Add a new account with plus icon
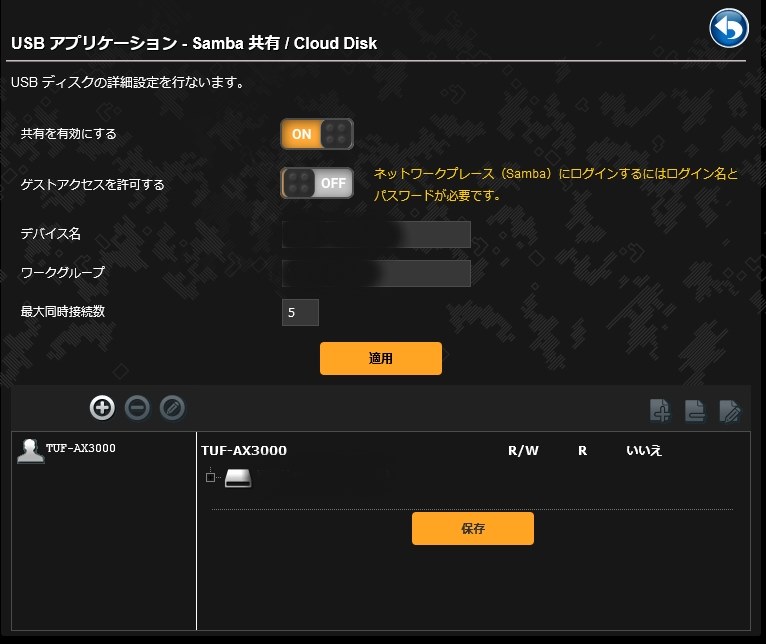Viewport: 766px width, 644px height. coord(102,408)
